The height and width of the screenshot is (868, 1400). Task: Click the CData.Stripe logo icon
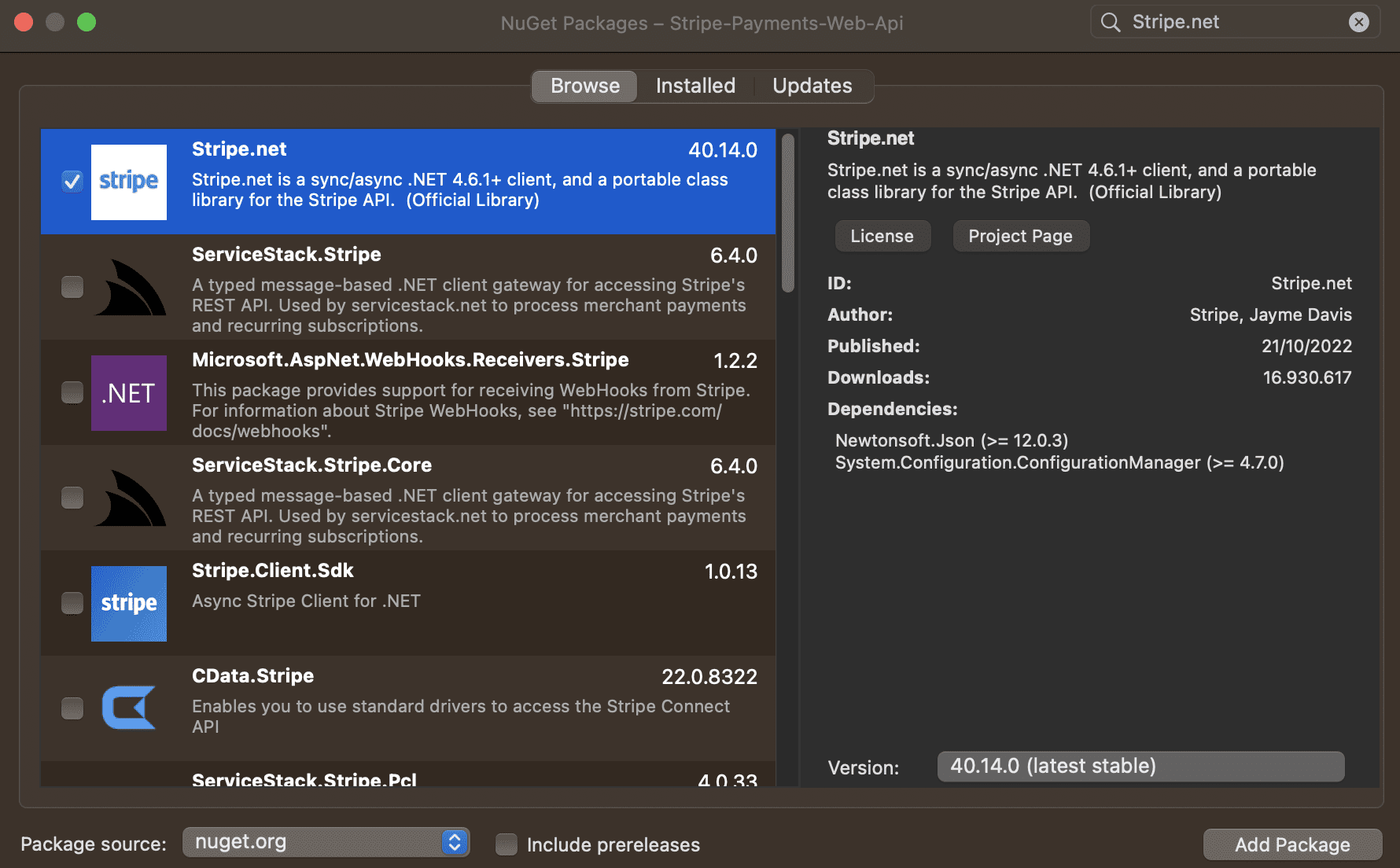(129, 708)
